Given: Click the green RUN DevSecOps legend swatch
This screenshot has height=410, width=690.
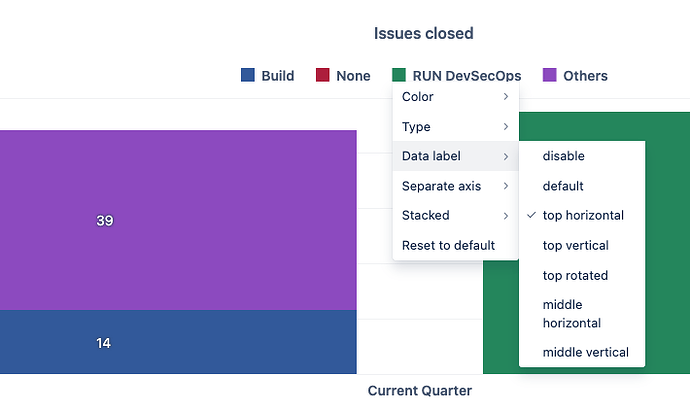Looking at the screenshot, I should [x=399, y=75].
